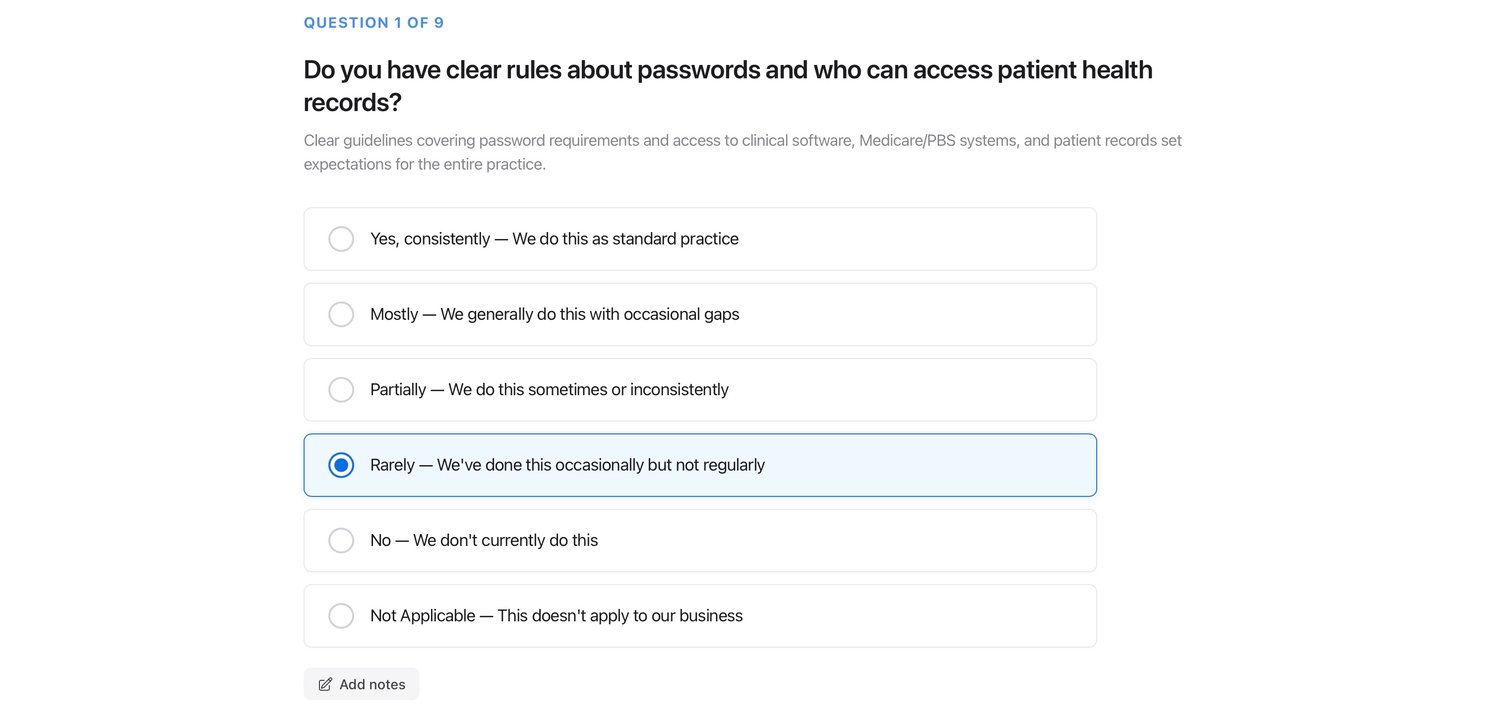Click the question heading about passwords
Screen dimensions: 1500x721
728,86
